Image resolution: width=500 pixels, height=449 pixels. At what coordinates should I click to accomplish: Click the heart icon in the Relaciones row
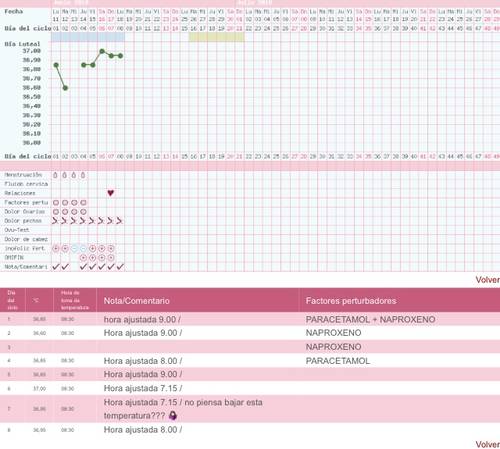[x=111, y=193]
